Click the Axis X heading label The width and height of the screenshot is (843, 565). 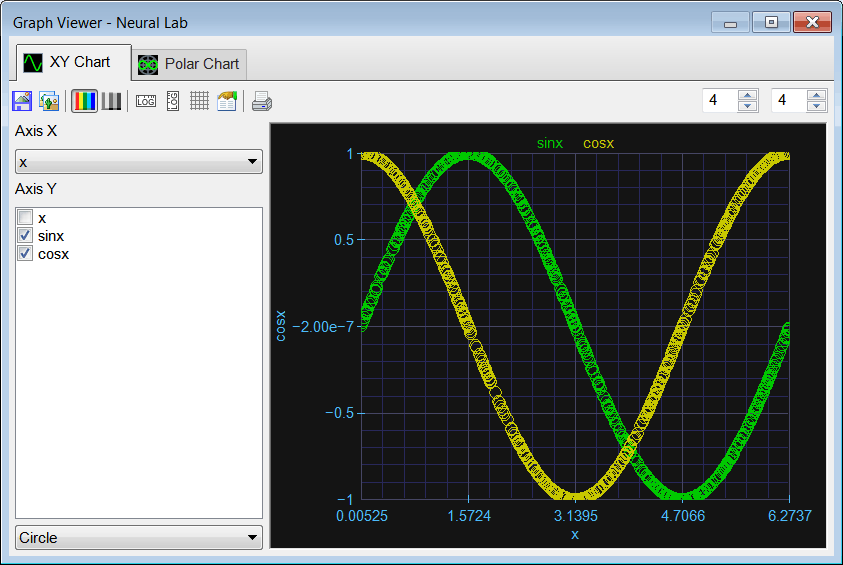pyautogui.click(x=35, y=131)
